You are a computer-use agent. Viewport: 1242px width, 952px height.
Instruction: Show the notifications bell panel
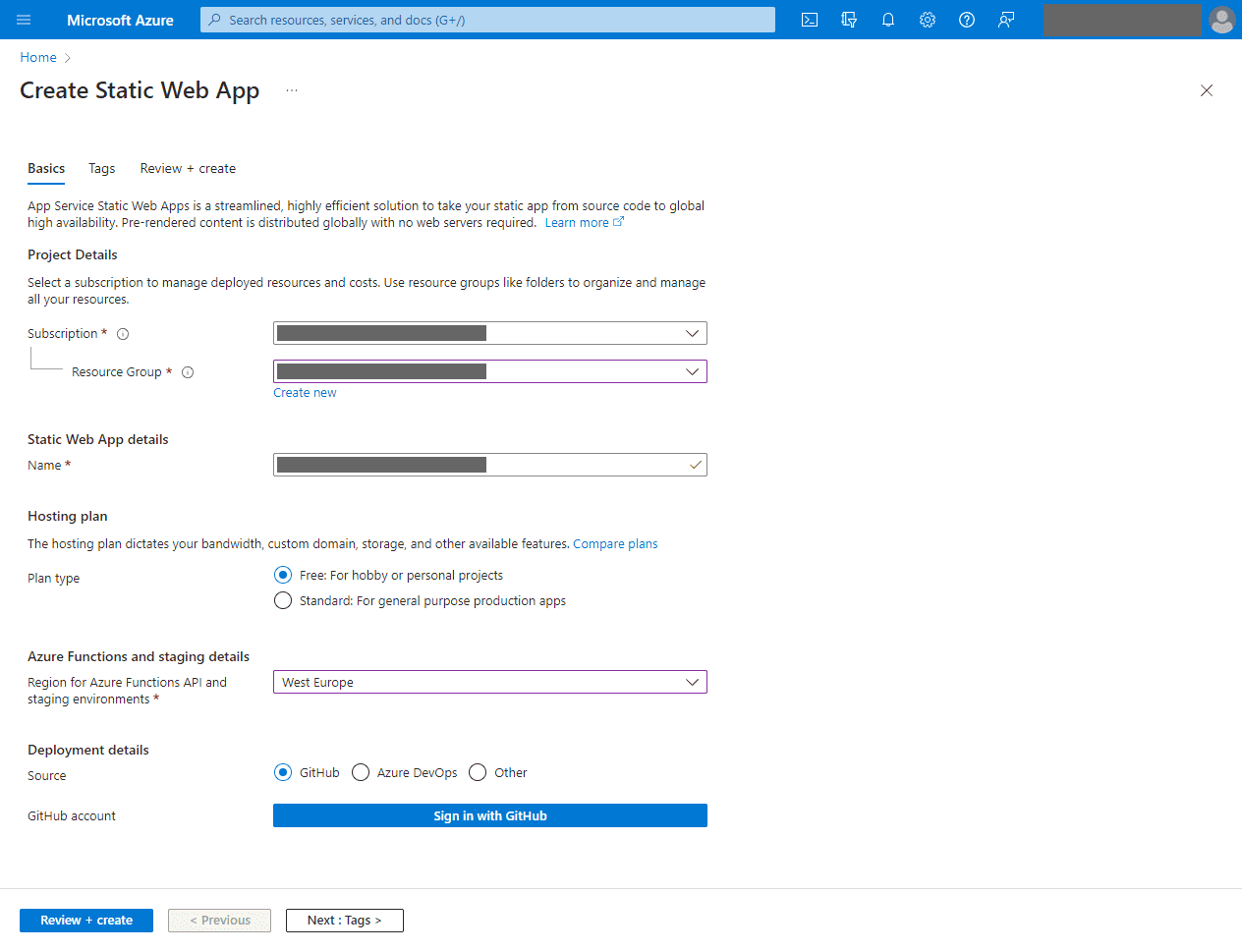coord(888,20)
